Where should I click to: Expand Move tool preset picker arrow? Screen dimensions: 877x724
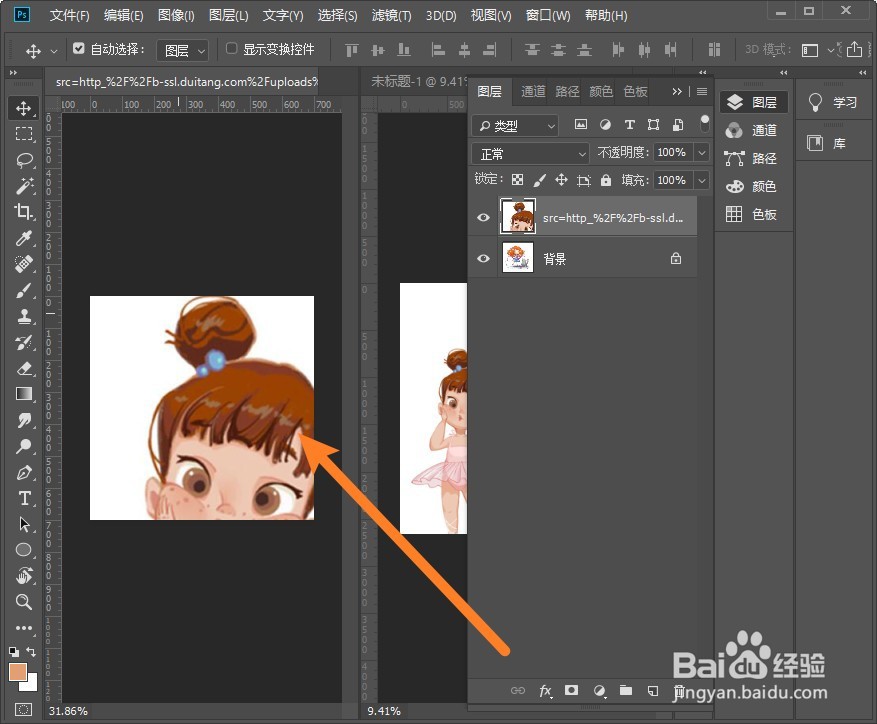[x=54, y=51]
